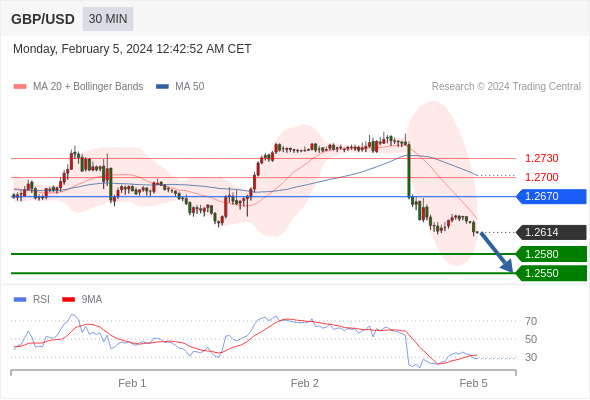The height and width of the screenshot is (400, 590).
Task: Click the 9MA legend label
Action: pyautogui.click(x=92, y=300)
